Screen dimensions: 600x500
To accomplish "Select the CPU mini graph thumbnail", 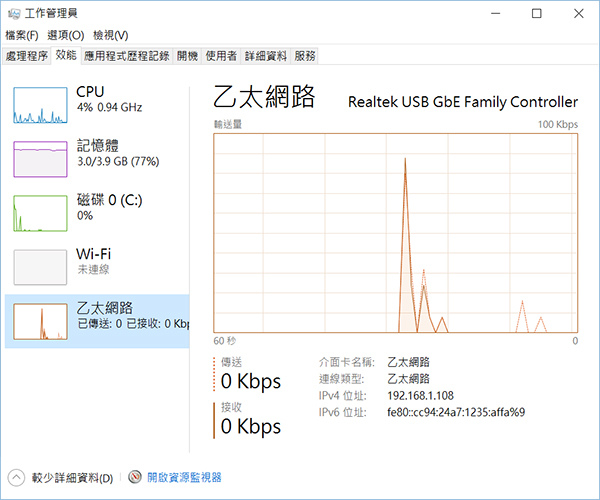I will point(40,104).
